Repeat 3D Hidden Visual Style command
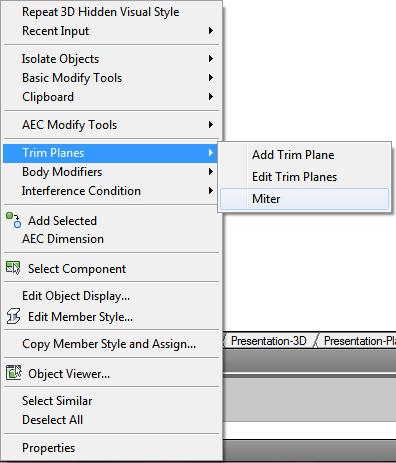Viewport: 396px width, 463px height. (111, 12)
